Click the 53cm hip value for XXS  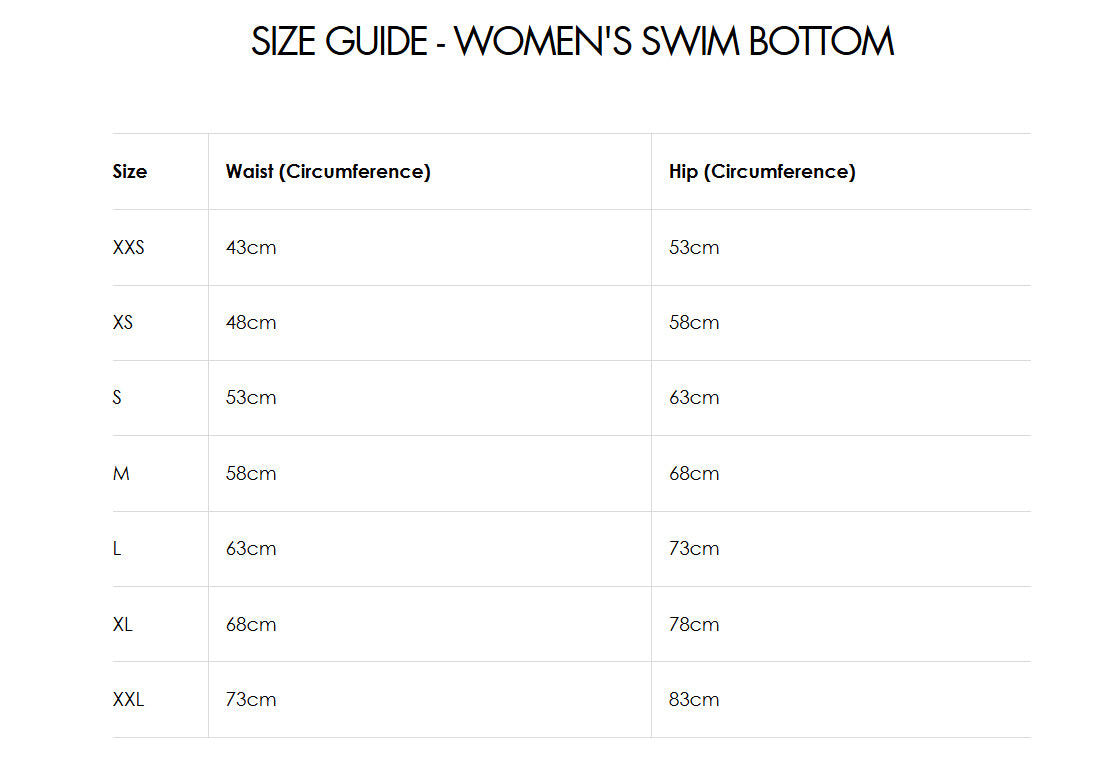694,248
